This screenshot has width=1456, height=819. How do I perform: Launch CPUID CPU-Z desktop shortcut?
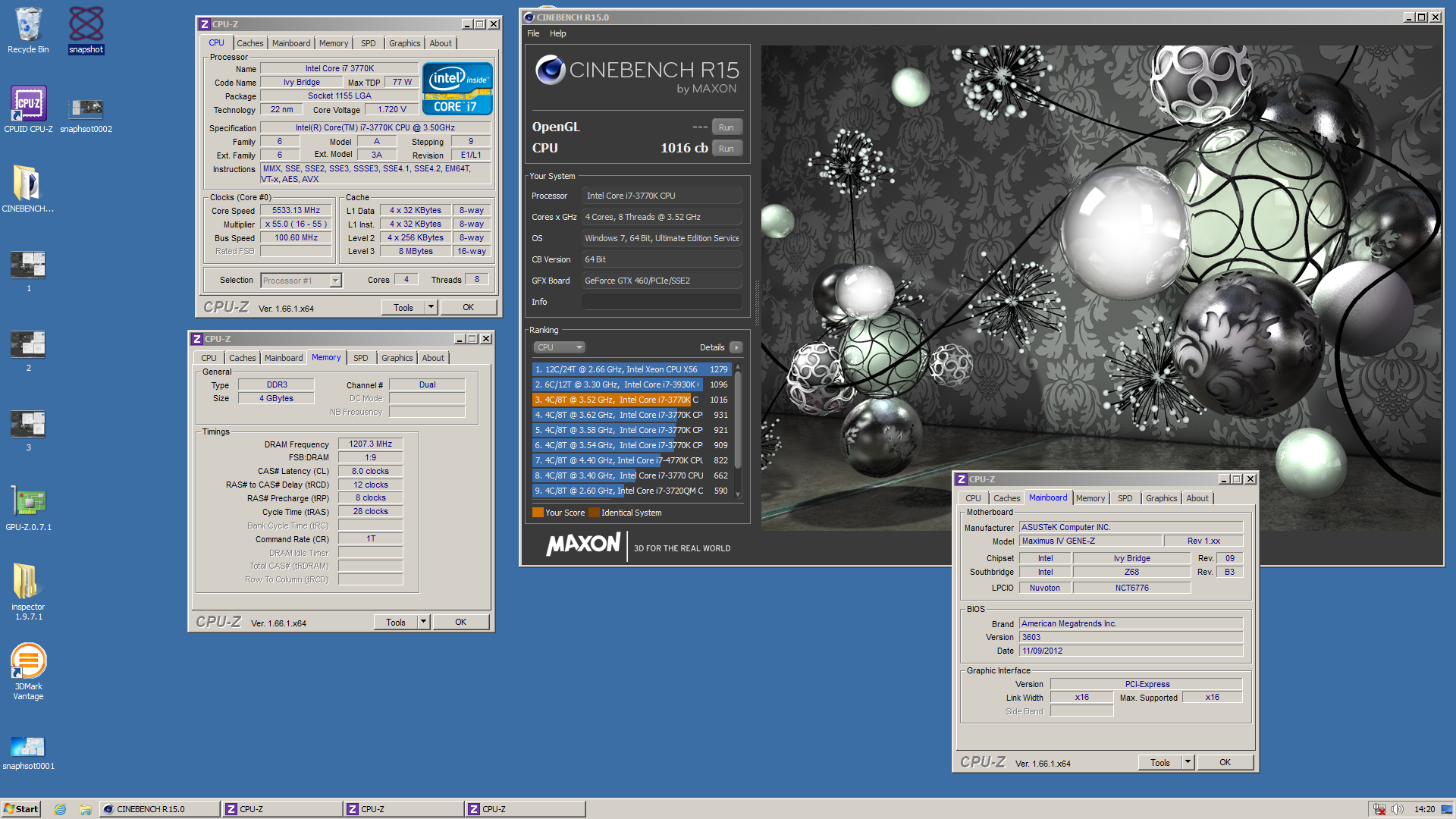tap(28, 110)
